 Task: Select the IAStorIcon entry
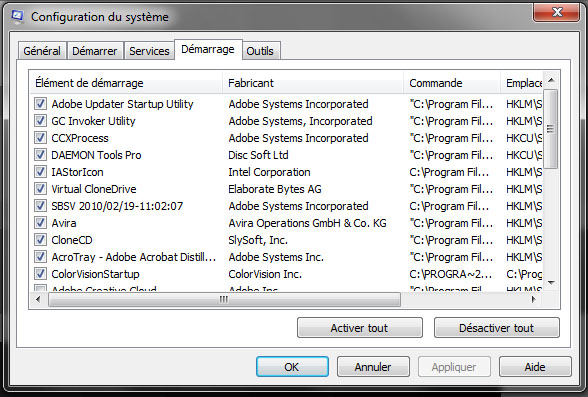(x=77, y=172)
